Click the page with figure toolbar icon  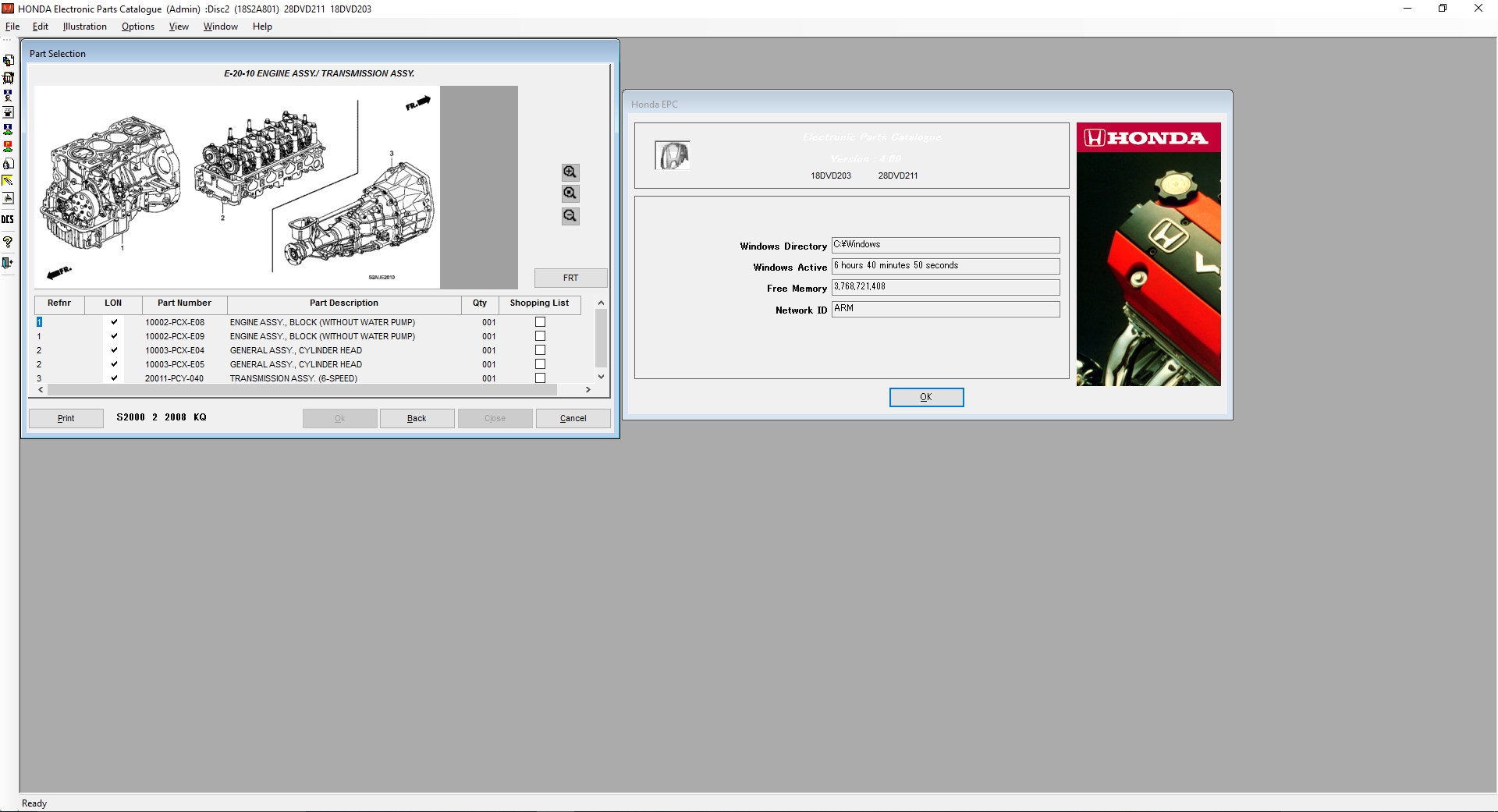8,164
